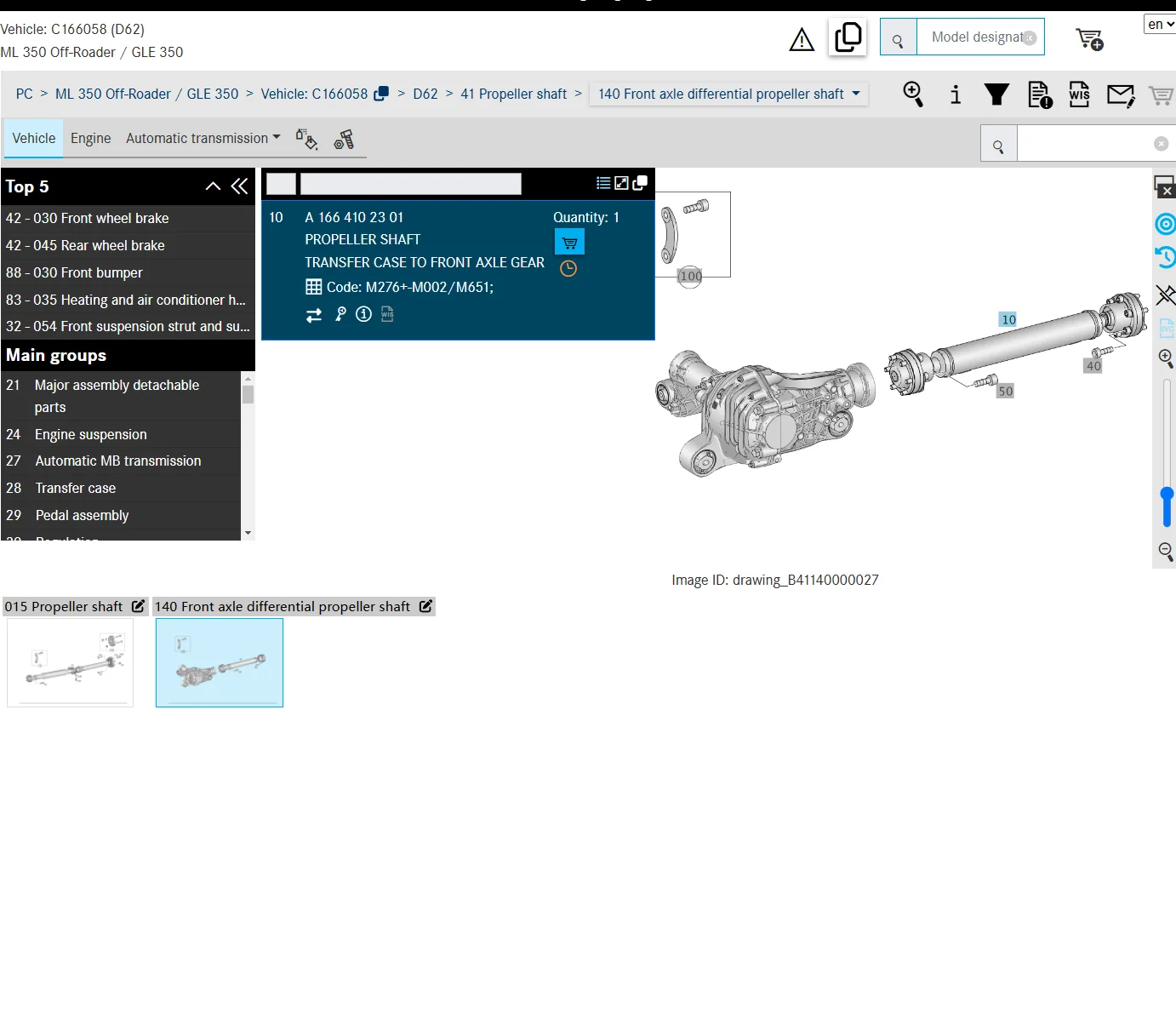Viewport: 1176px width, 1036px height.
Task: Open 83 - 035 Heating and air conditioner entry
Action: click(128, 300)
